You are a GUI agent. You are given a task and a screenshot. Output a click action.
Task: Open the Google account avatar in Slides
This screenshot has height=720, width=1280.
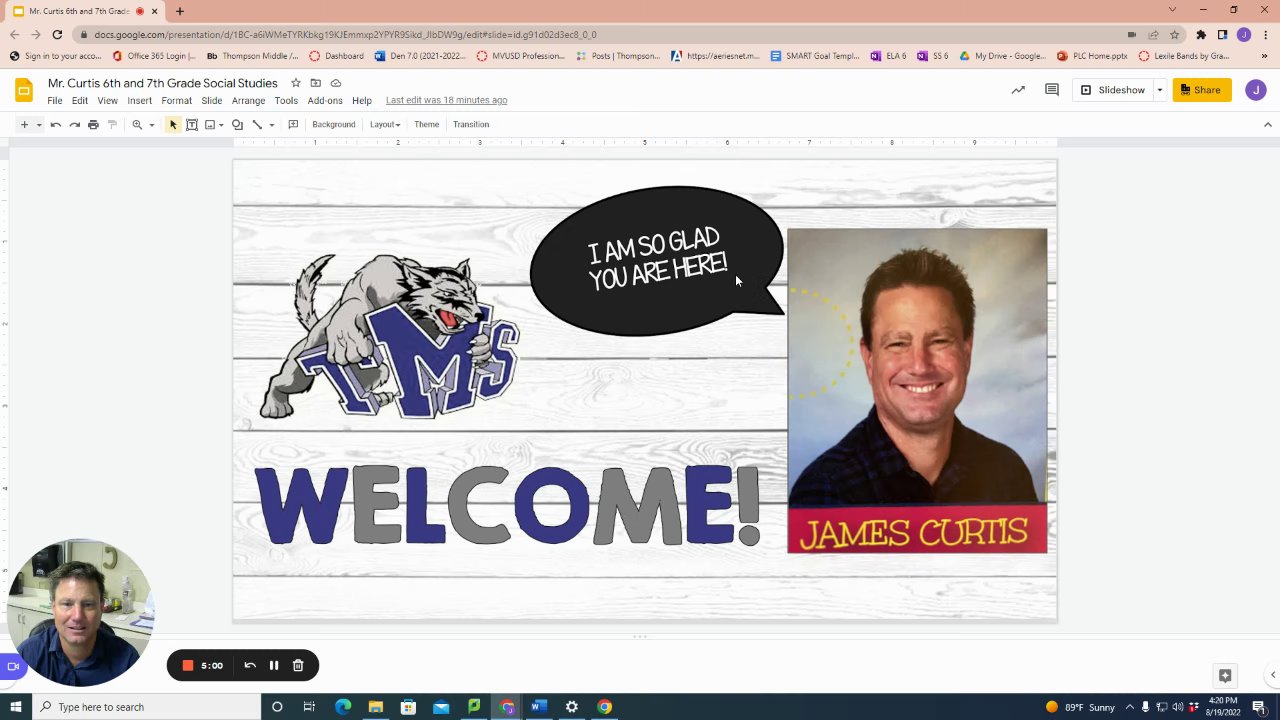click(1256, 90)
